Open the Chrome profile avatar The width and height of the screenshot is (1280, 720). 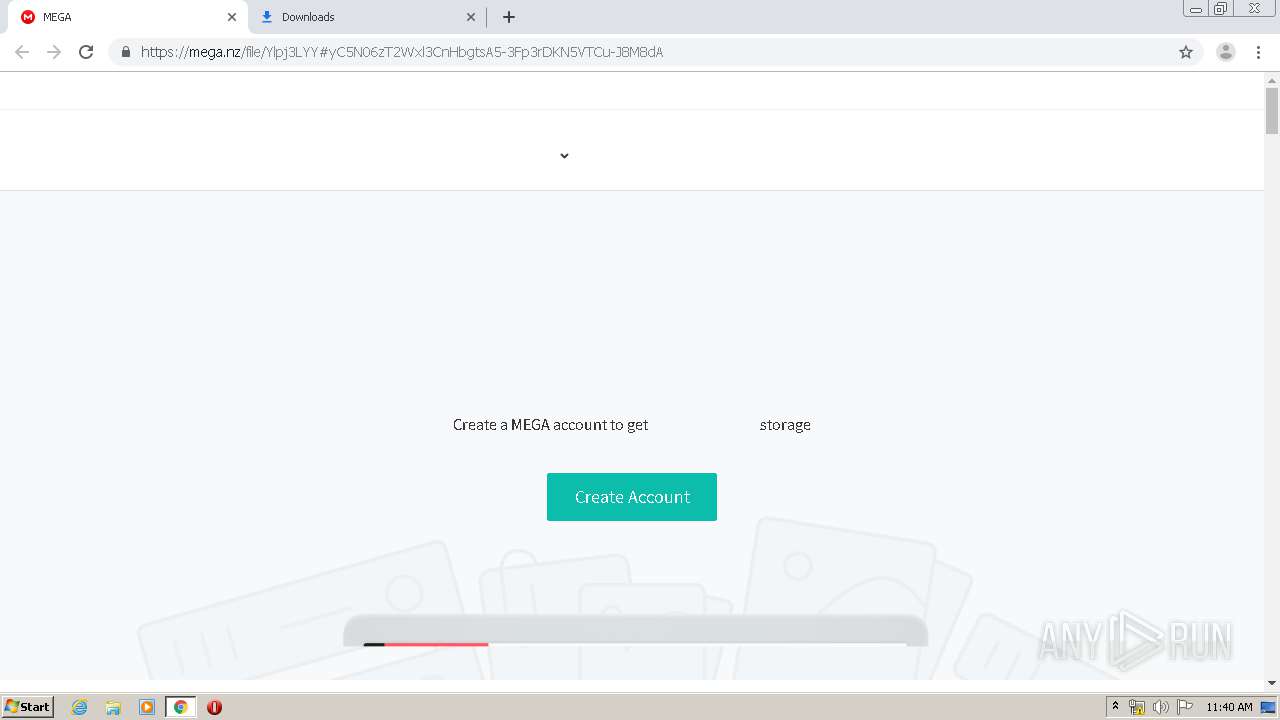point(1226,52)
